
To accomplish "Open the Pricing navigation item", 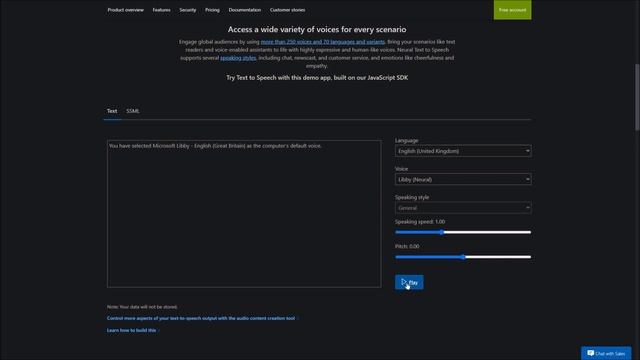I will click(212, 10).
